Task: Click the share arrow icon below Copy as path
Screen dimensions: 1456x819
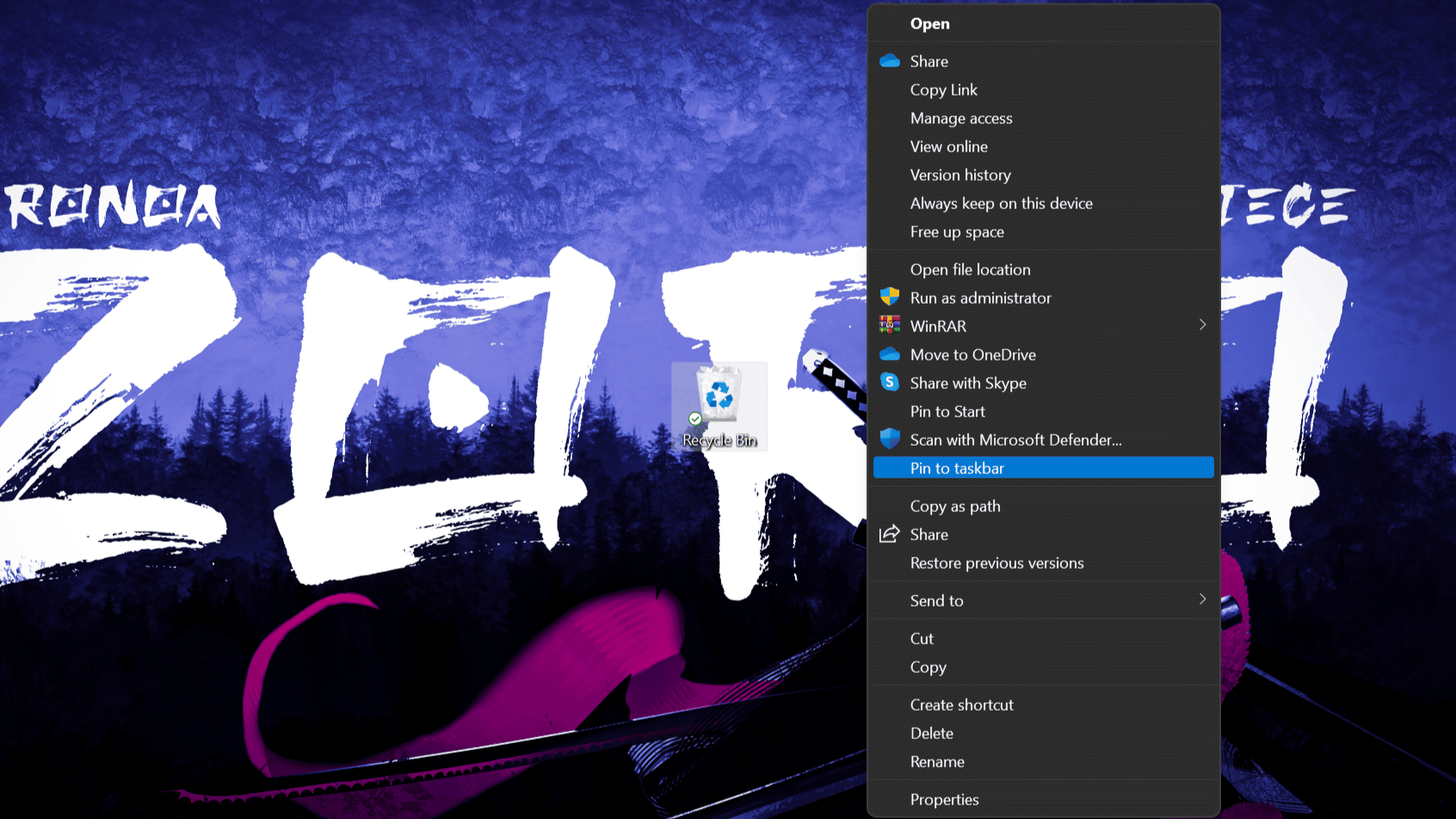Action: coord(890,534)
